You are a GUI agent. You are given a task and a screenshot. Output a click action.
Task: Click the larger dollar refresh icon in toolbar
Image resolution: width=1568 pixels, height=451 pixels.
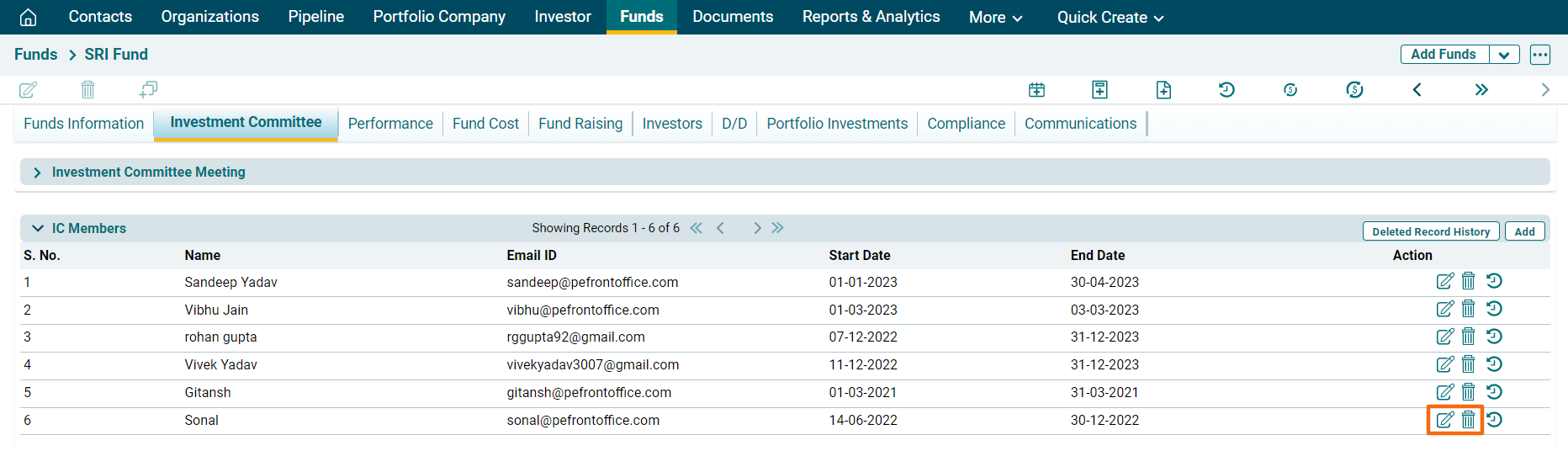coord(1353,90)
